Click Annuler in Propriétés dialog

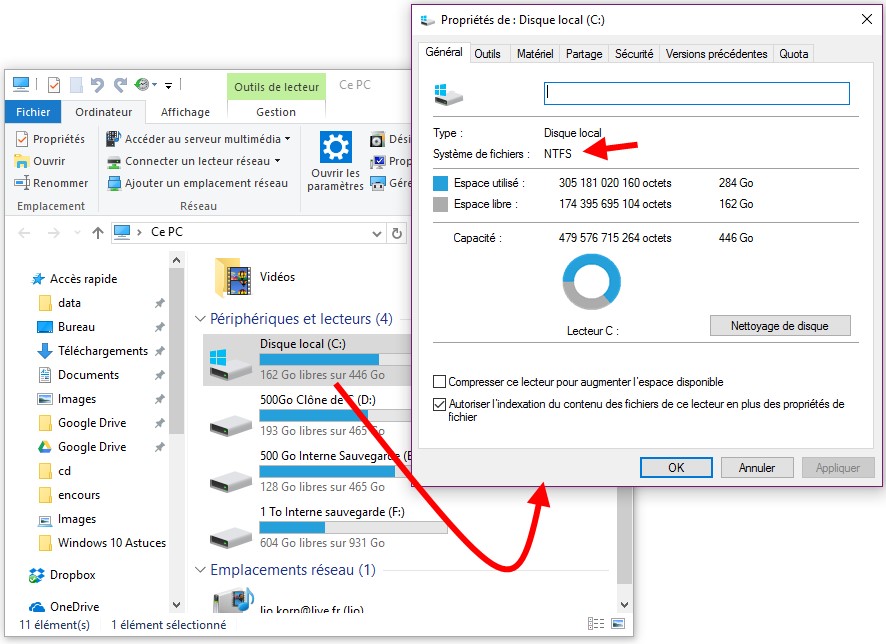[757, 468]
